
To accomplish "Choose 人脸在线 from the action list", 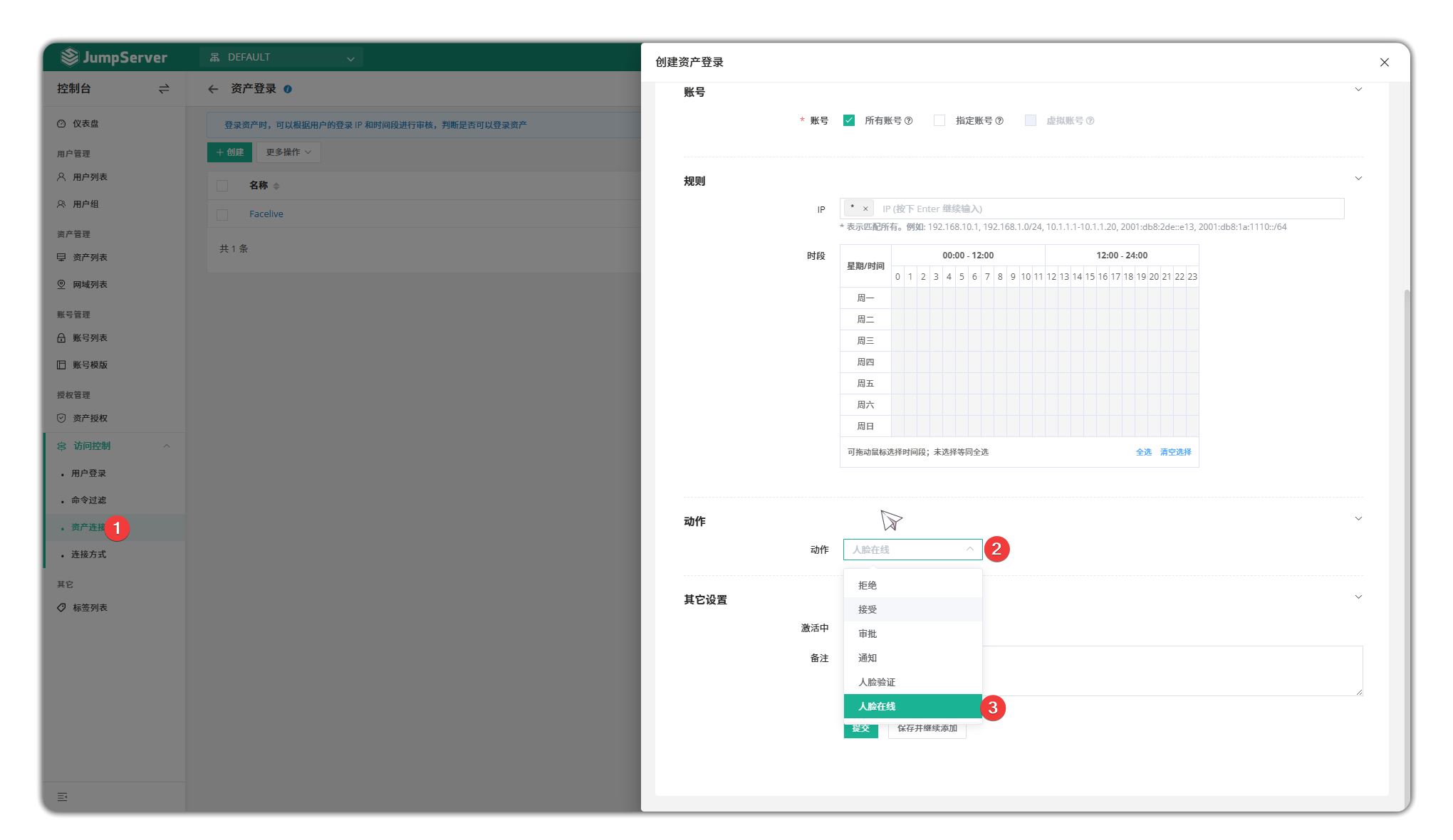I will coord(912,706).
